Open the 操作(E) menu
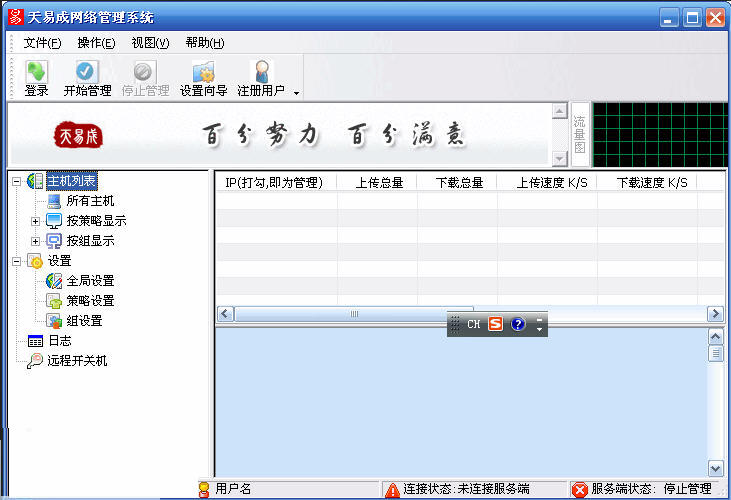This screenshot has height=500, width=731. coord(96,43)
